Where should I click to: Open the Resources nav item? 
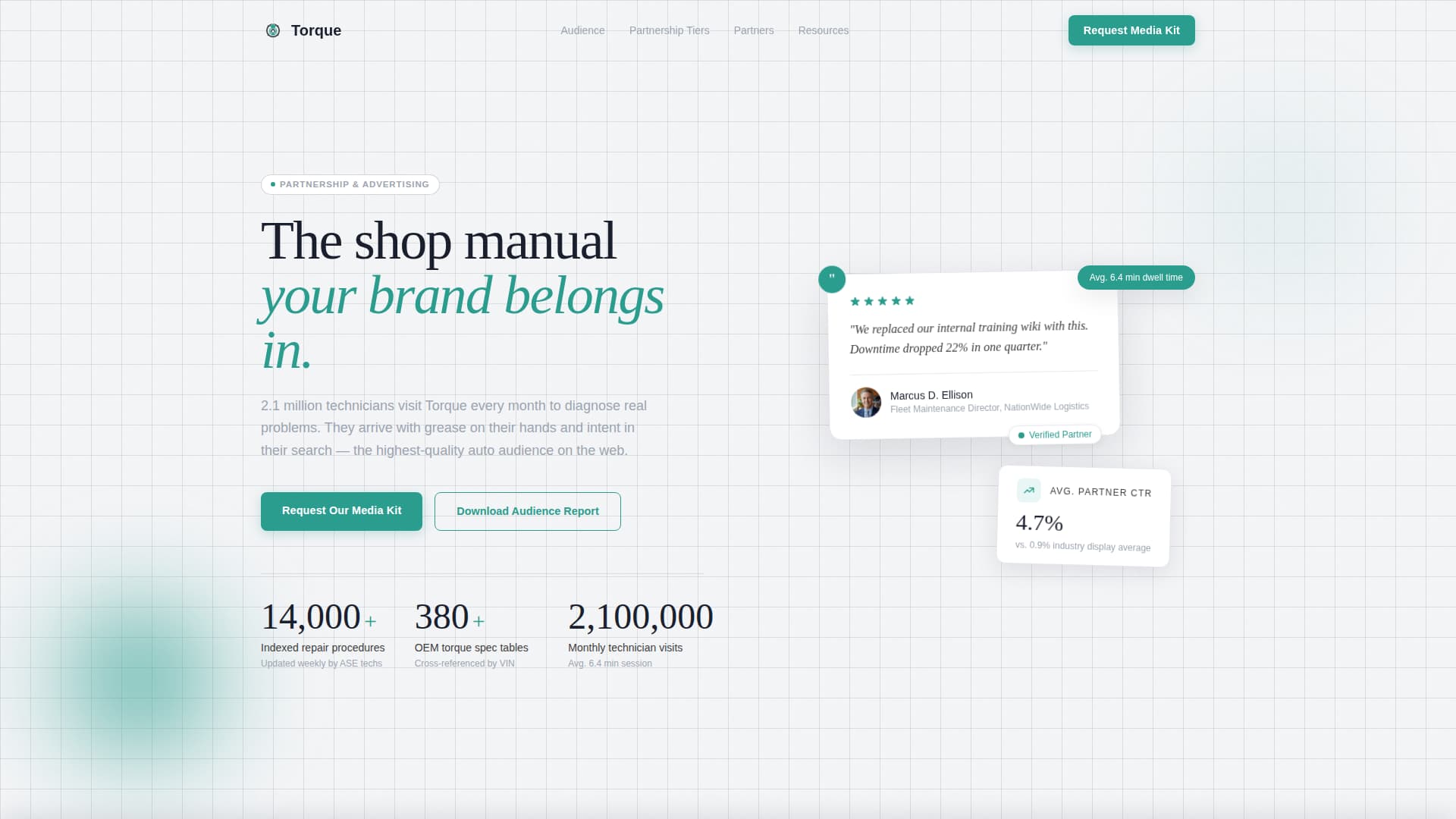coord(823,30)
